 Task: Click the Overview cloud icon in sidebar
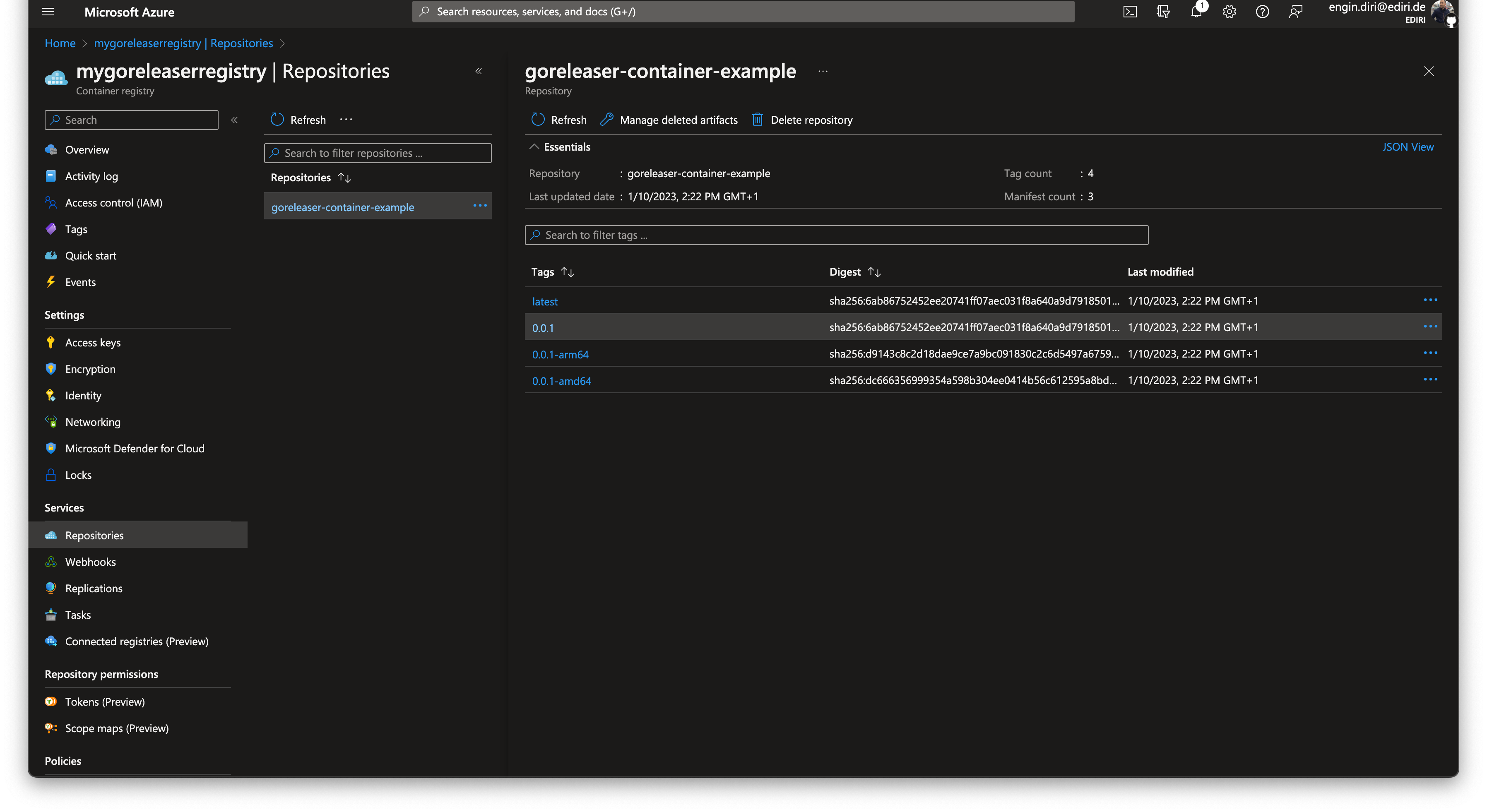(x=51, y=149)
